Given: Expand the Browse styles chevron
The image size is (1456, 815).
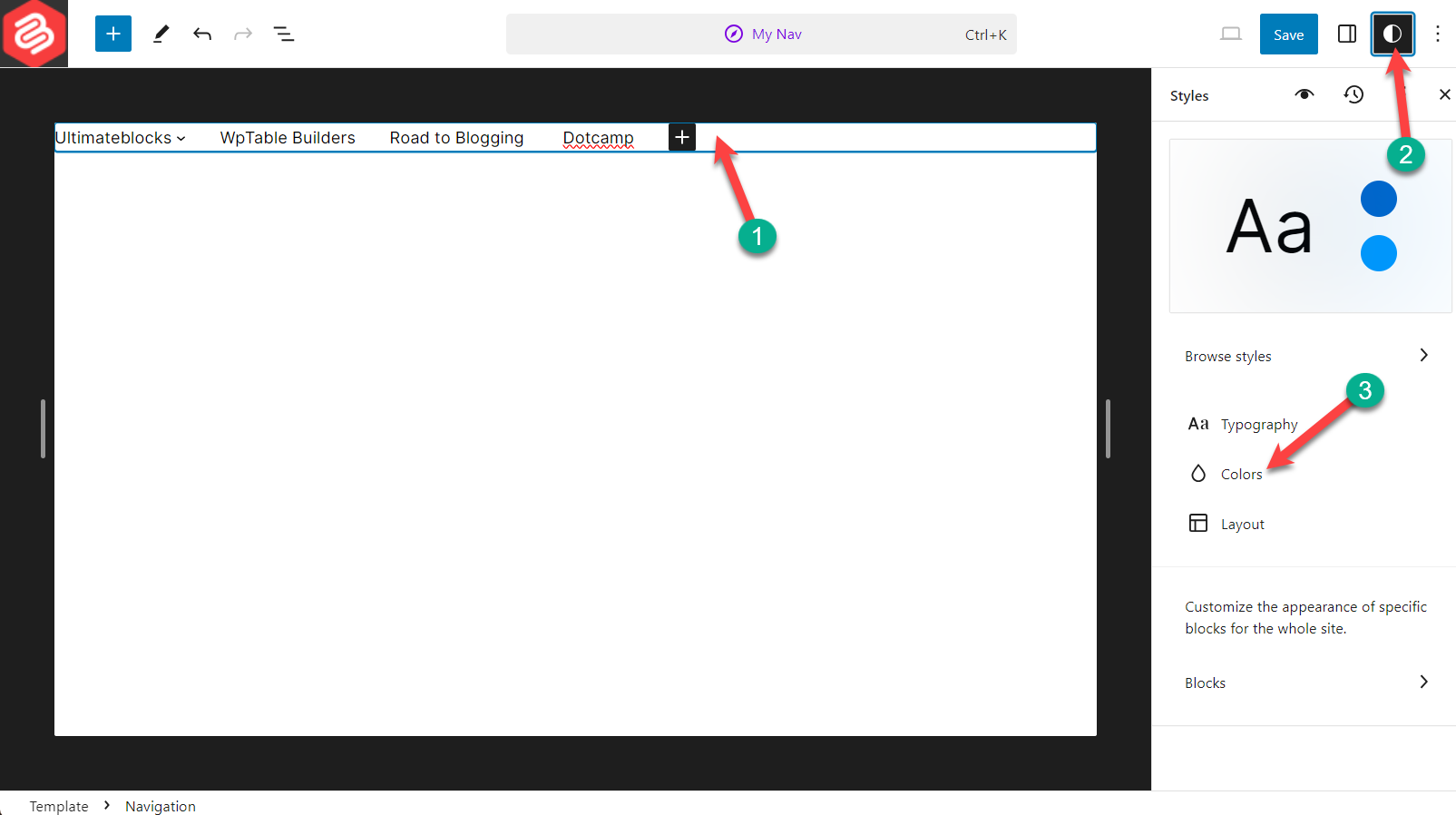Looking at the screenshot, I should [1423, 356].
